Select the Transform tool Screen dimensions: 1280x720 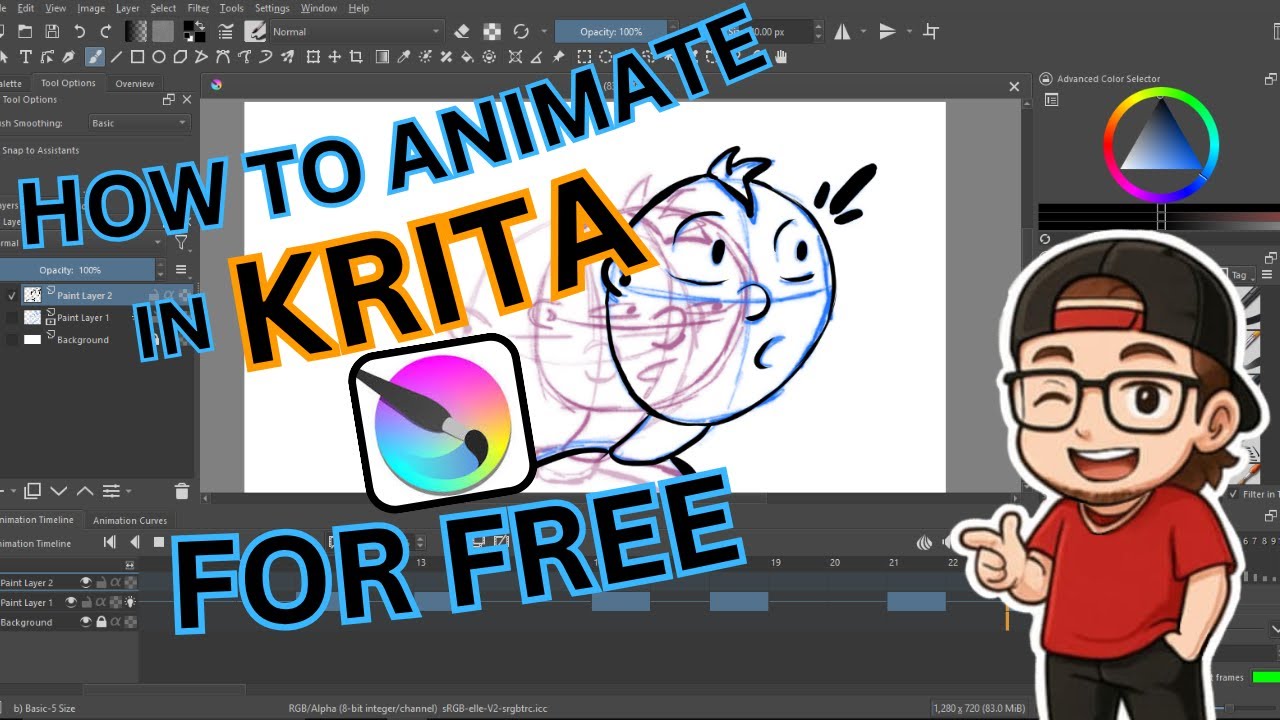click(314, 57)
